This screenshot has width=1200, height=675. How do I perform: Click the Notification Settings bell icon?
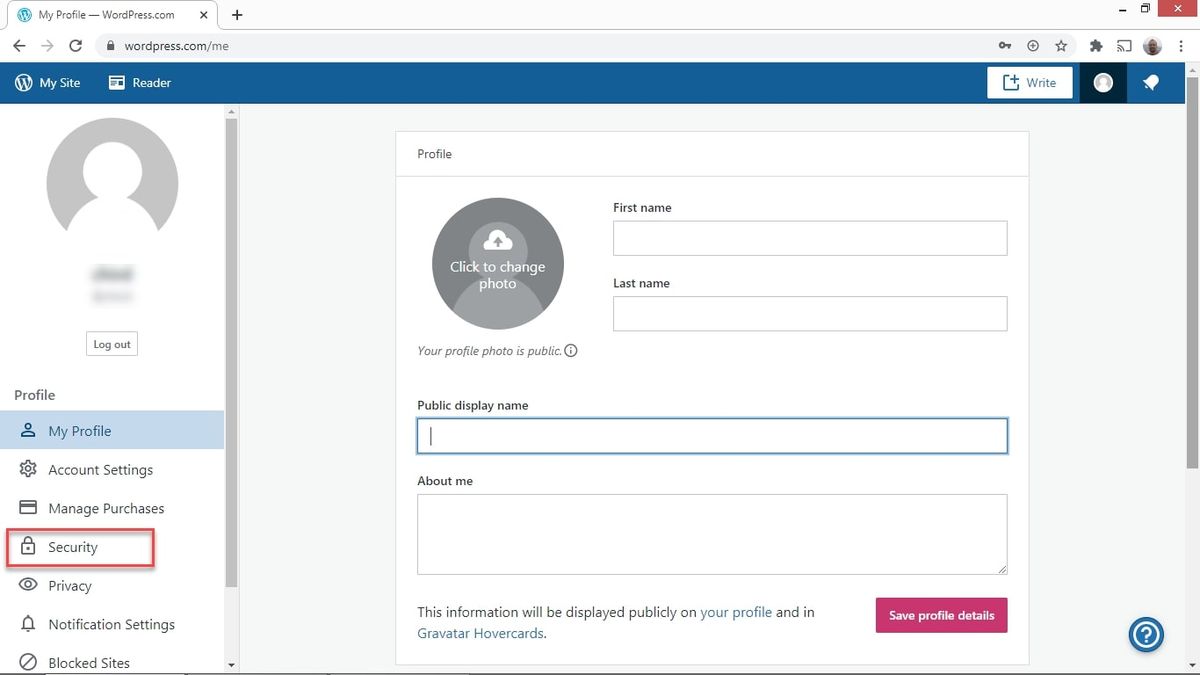point(27,624)
